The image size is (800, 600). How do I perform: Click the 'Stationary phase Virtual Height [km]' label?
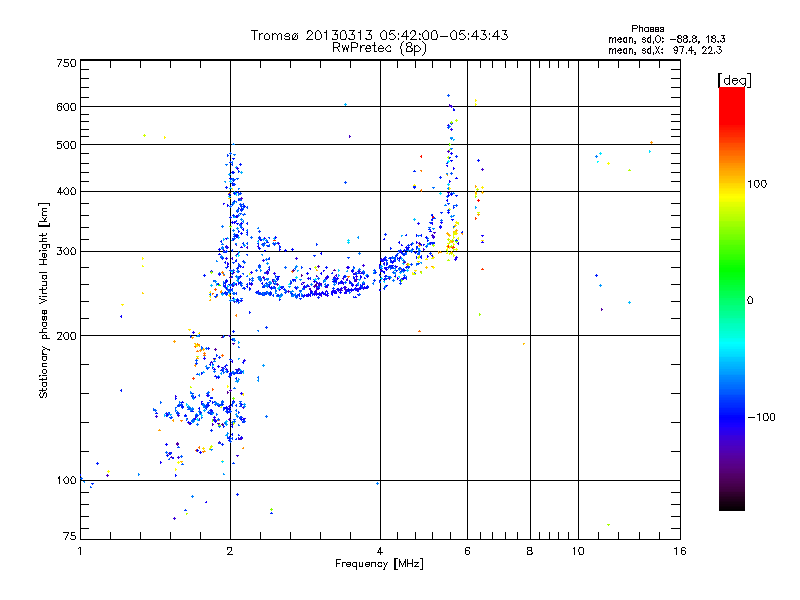[43, 300]
